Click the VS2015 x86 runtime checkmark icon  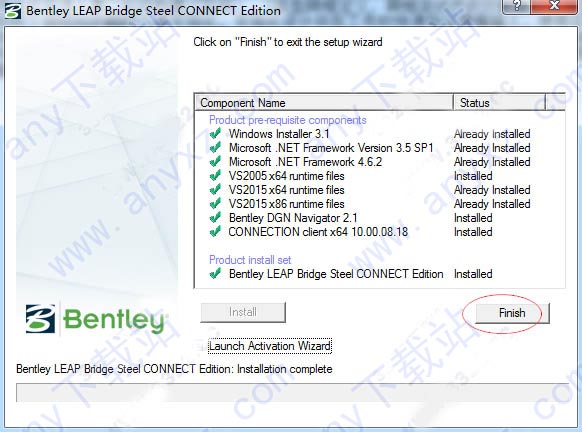(215, 204)
